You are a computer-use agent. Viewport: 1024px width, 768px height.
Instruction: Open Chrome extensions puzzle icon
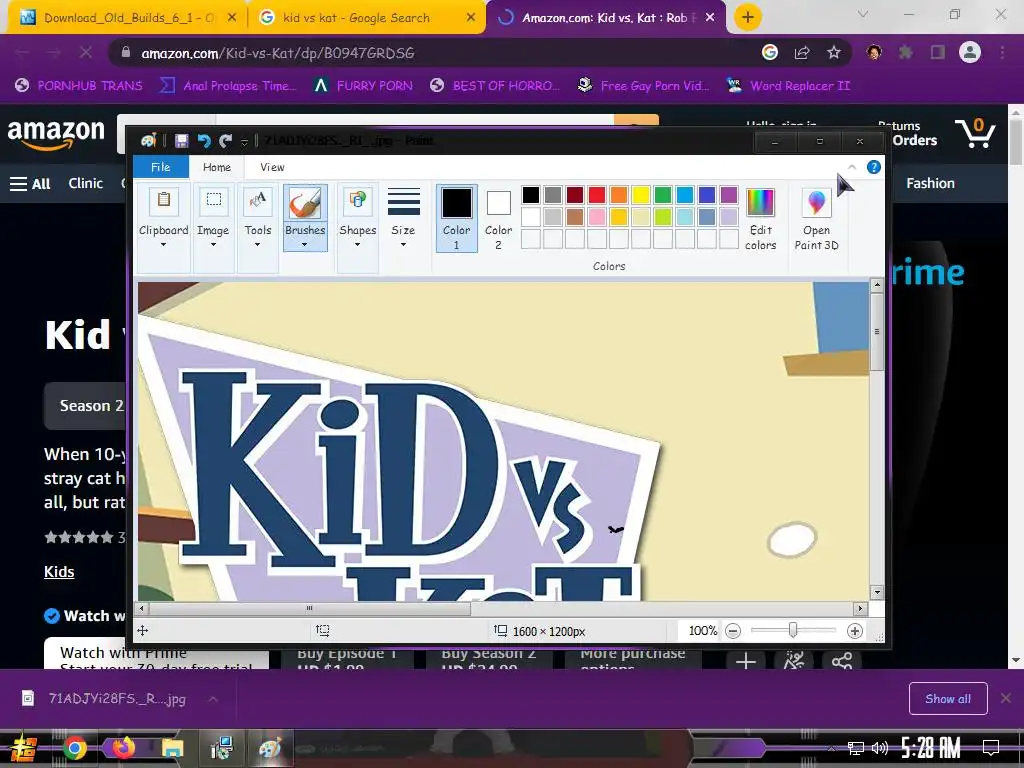pos(906,53)
